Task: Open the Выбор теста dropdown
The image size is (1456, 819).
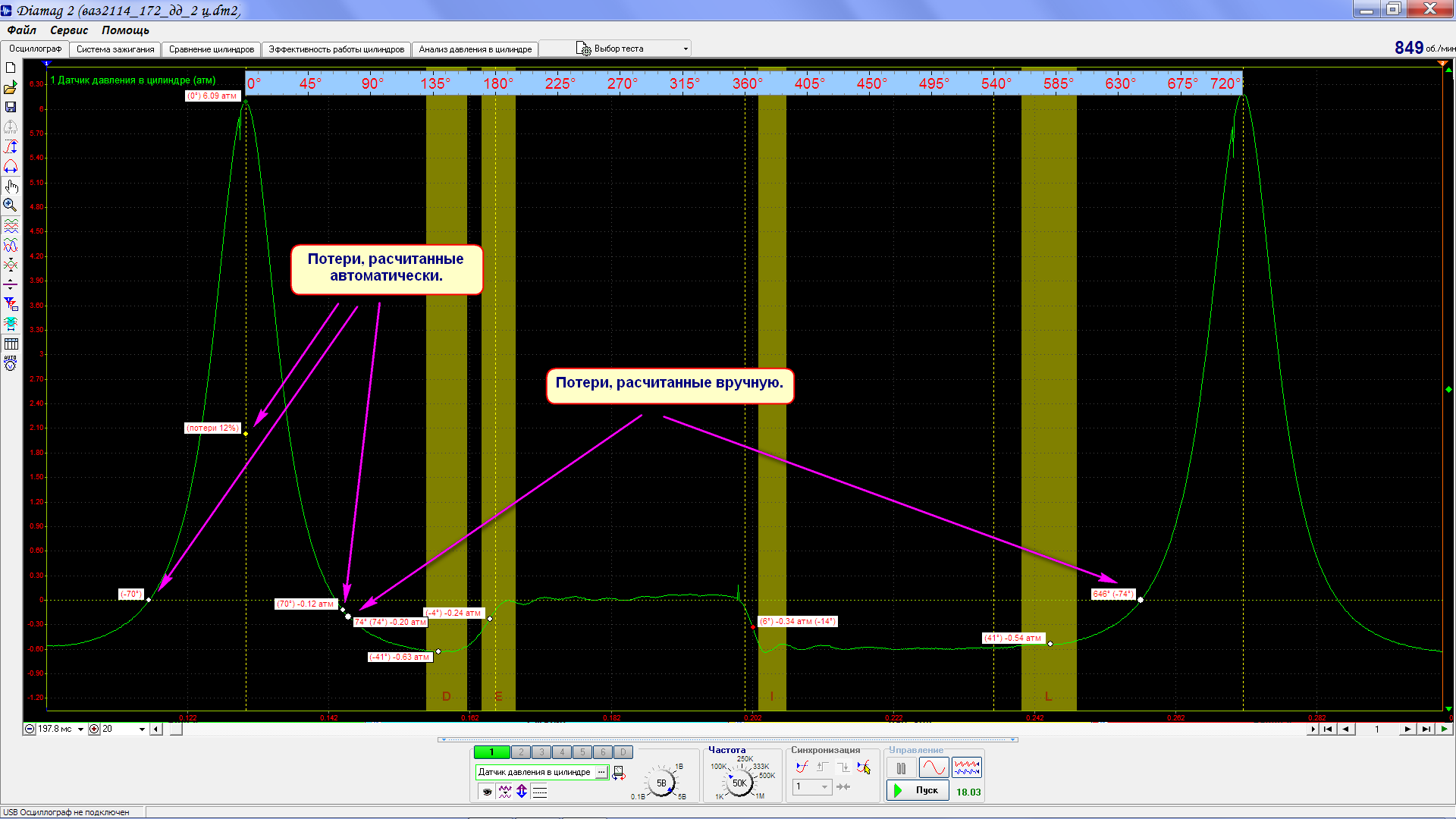Action: tap(615, 49)
